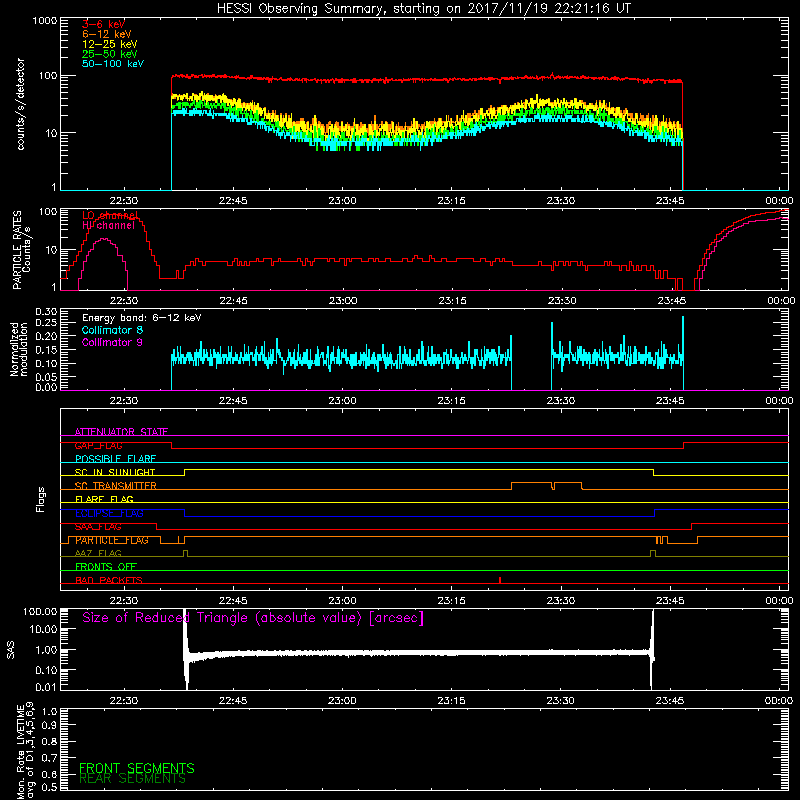This screenshot has width=800, height=800.
Task: Click the BAD_PACKETS red tick marker
Action: pos(500,580)
